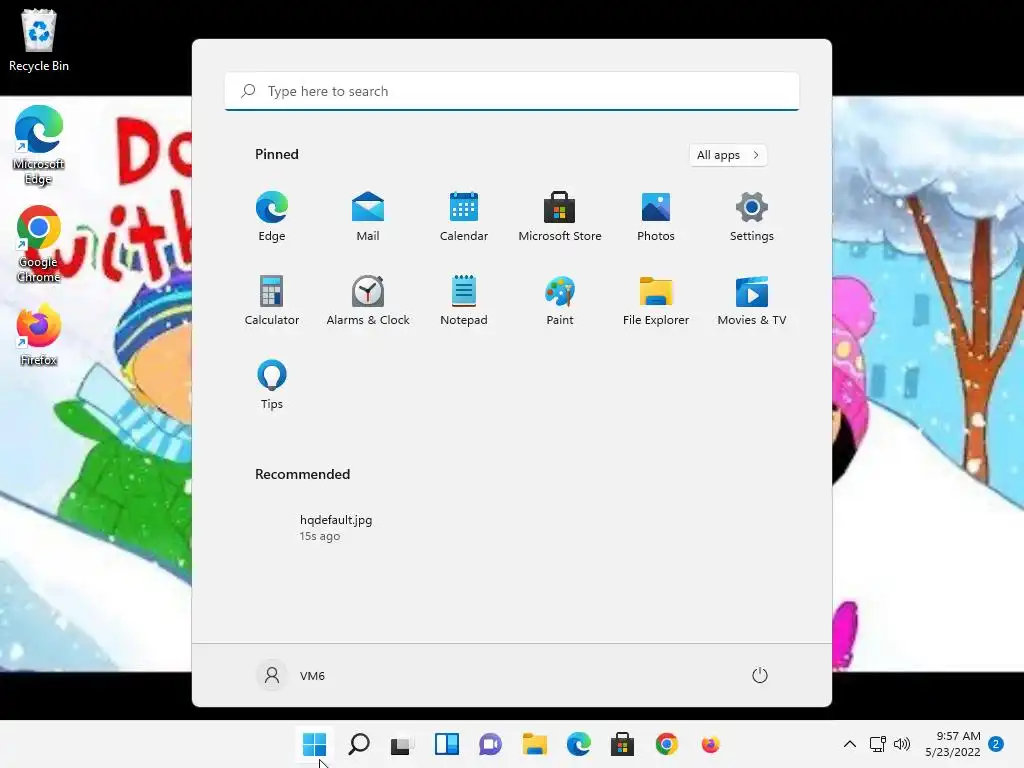Select Microsoft Edge desktop shortcut

(39, 145)
